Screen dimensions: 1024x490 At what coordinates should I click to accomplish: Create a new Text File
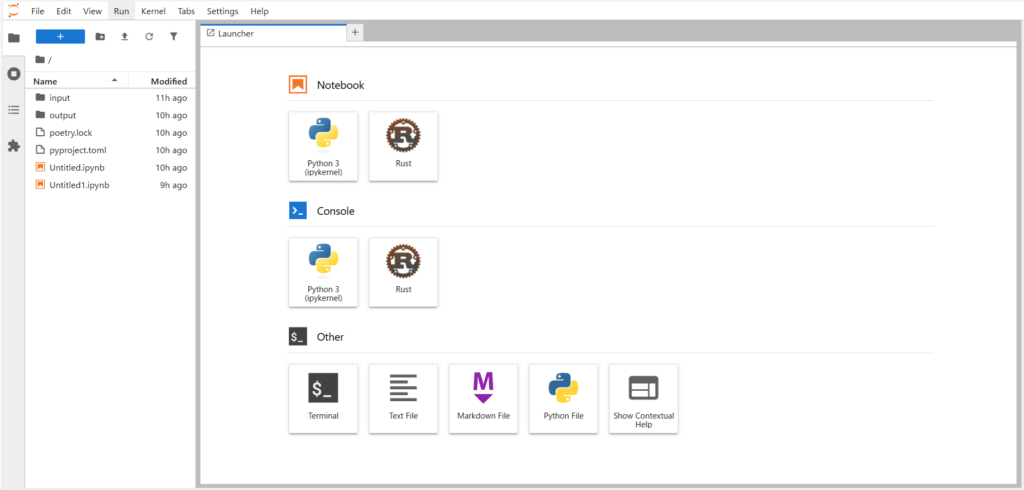[403, 399]
